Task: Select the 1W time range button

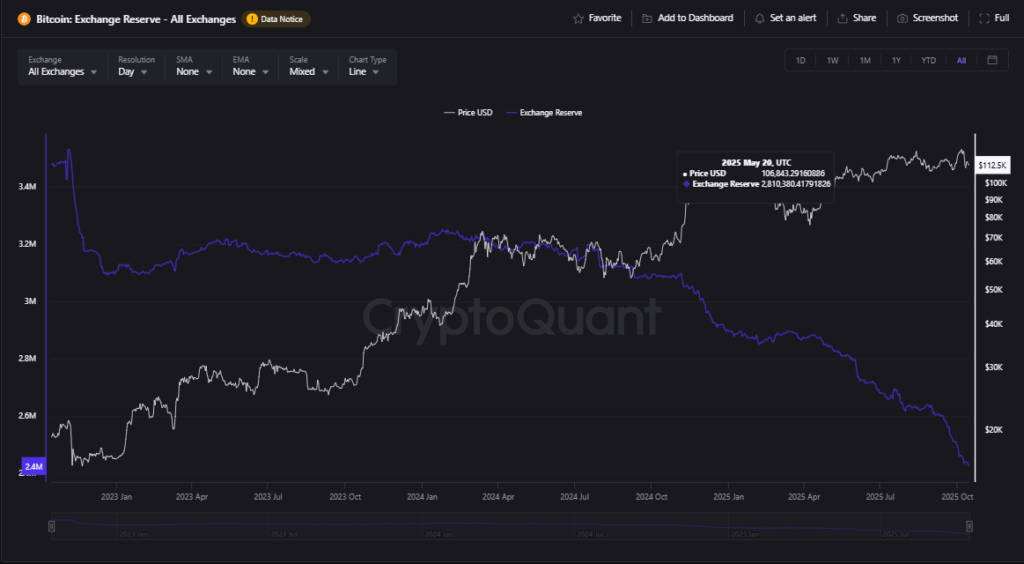Action: (x=832, y=60)
